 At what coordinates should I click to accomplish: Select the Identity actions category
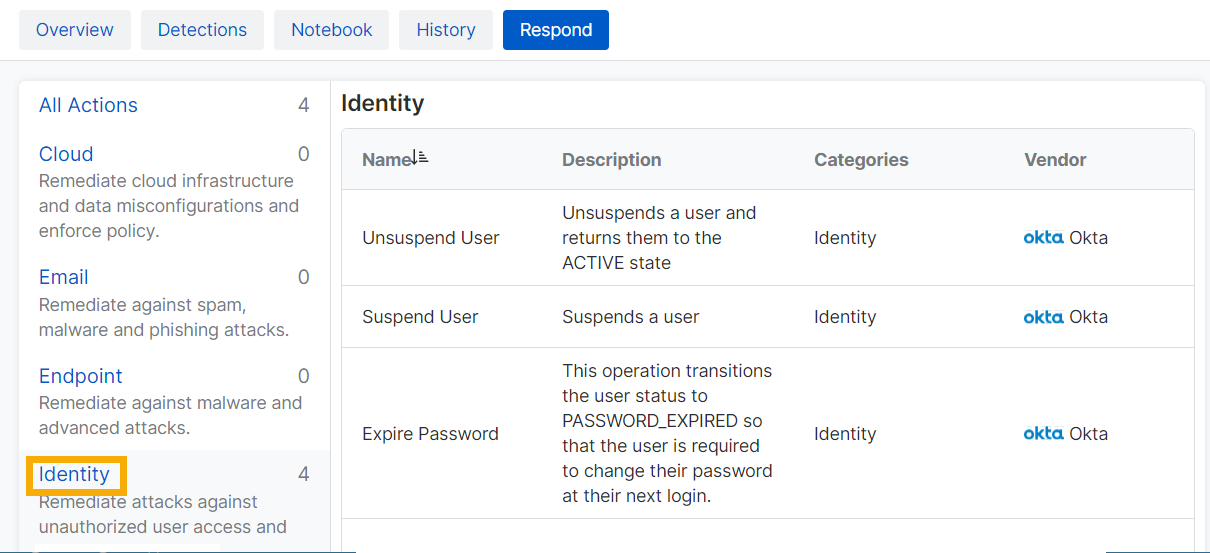pos(74,474)
